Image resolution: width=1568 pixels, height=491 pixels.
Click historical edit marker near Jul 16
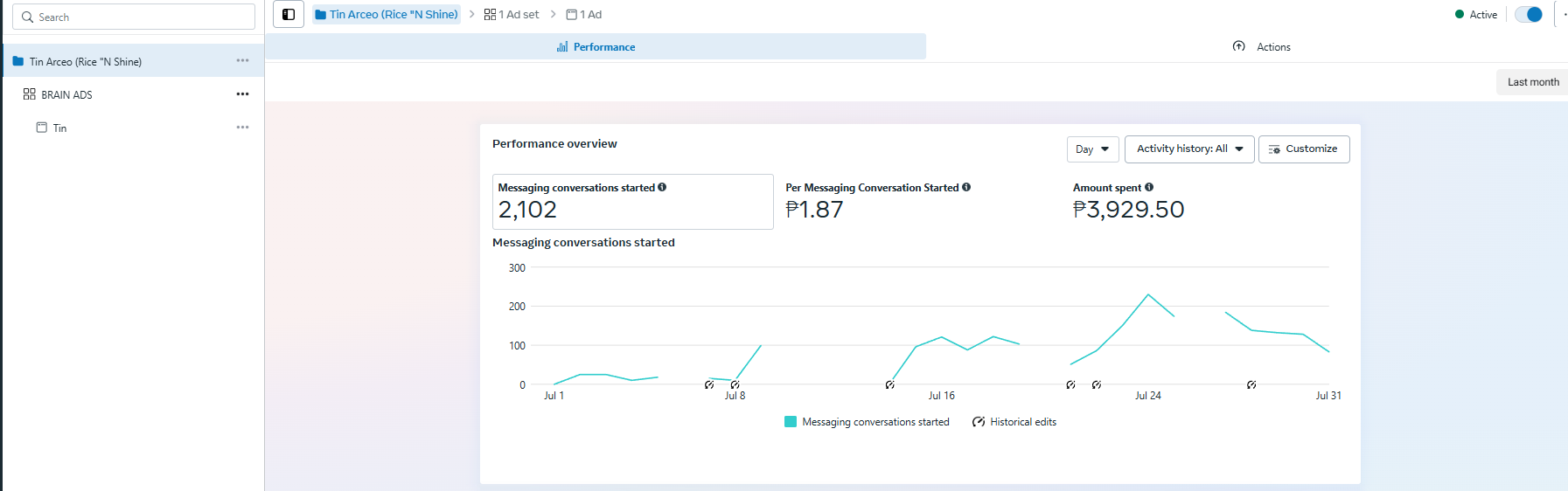coord(889,385)
